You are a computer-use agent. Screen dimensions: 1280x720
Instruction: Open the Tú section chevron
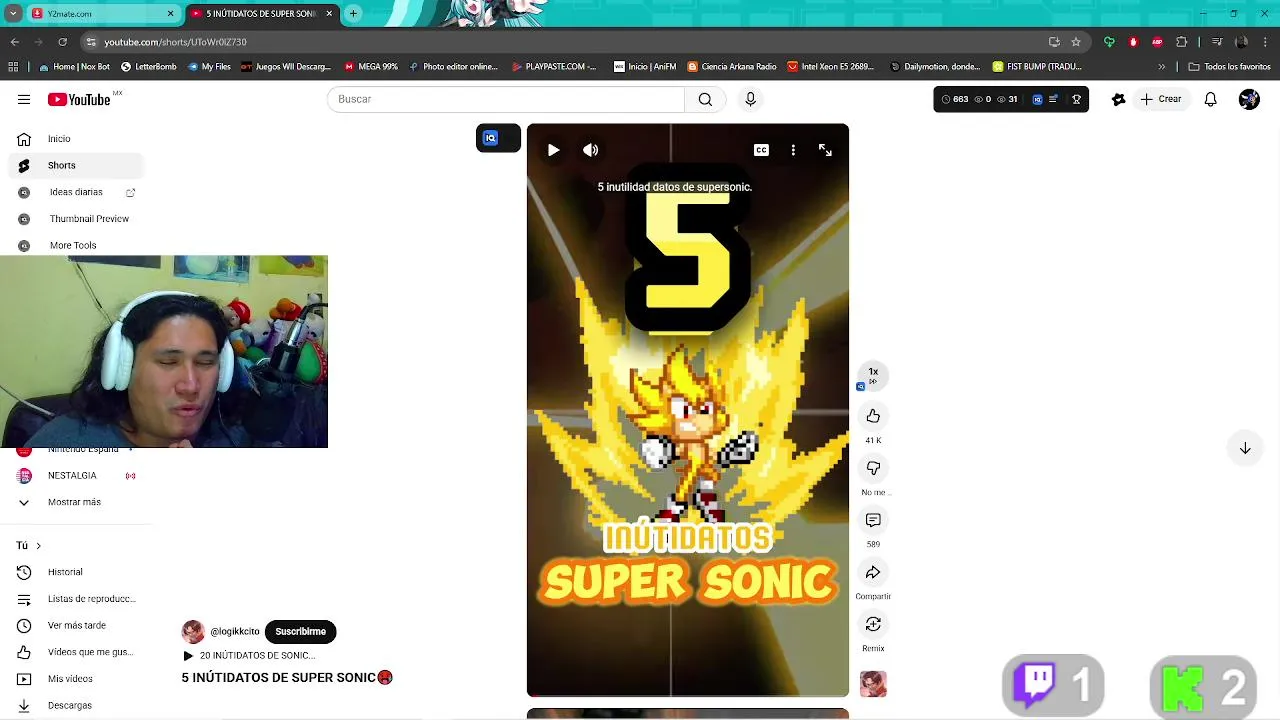pyautogui.click(x=38, y=545)
